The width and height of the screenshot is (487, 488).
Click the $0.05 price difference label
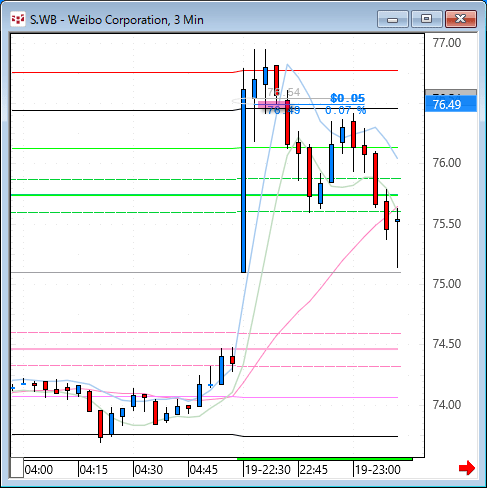pos(348,98)
